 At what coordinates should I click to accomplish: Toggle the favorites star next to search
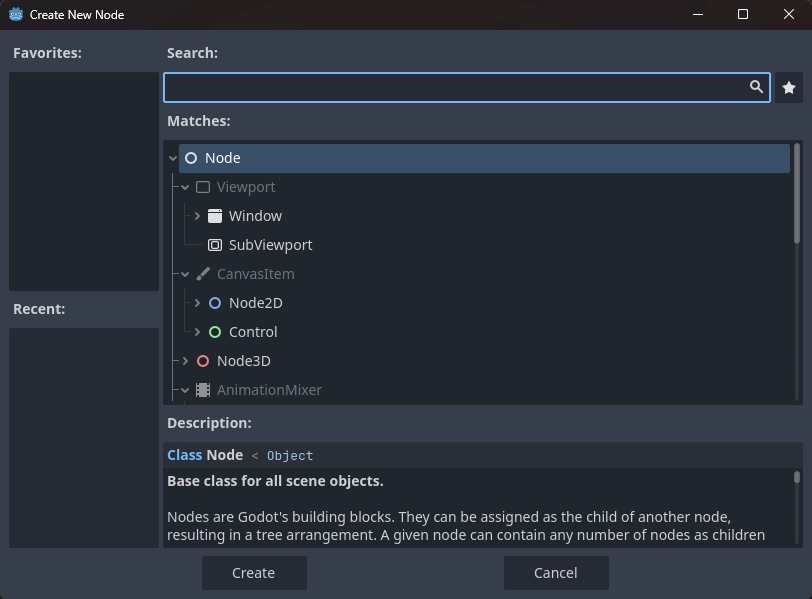tap(789, 87)
